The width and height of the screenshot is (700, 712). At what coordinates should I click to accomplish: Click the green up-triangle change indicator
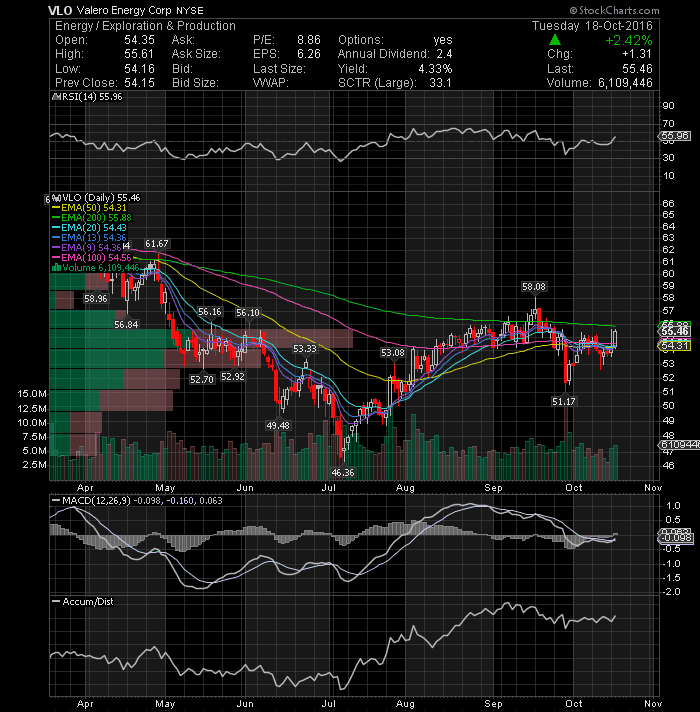click(x=555, y=40)
